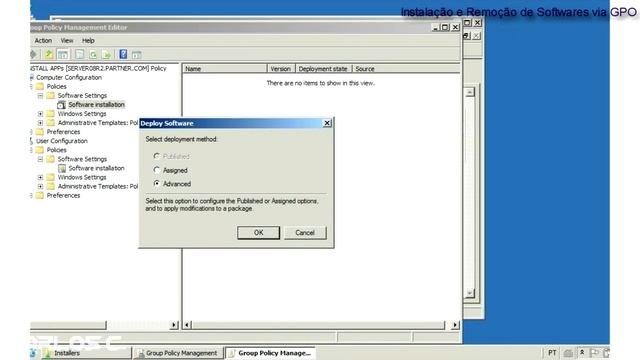The width and height of the screenshot is (640, 360).
Task: Click right arrow of list pane scrollbar
Action: [455, 325]
